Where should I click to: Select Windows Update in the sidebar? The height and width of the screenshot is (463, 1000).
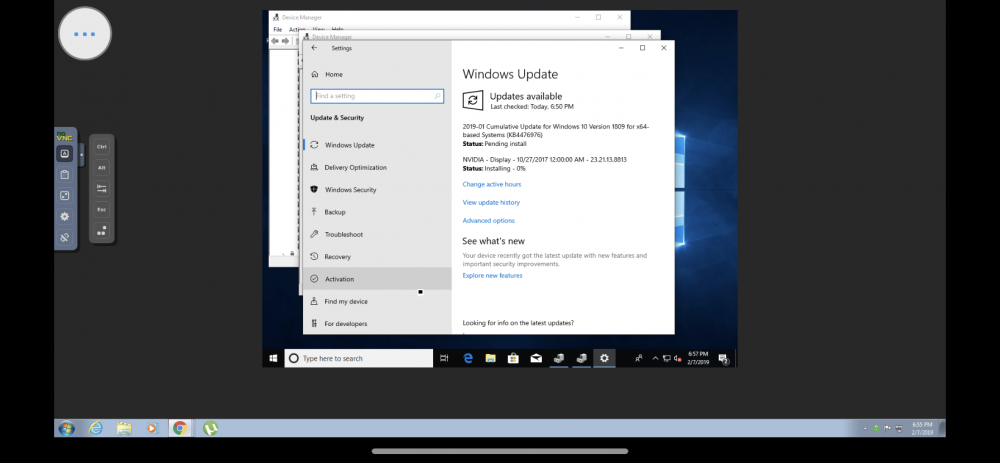(x=377, y=145)
